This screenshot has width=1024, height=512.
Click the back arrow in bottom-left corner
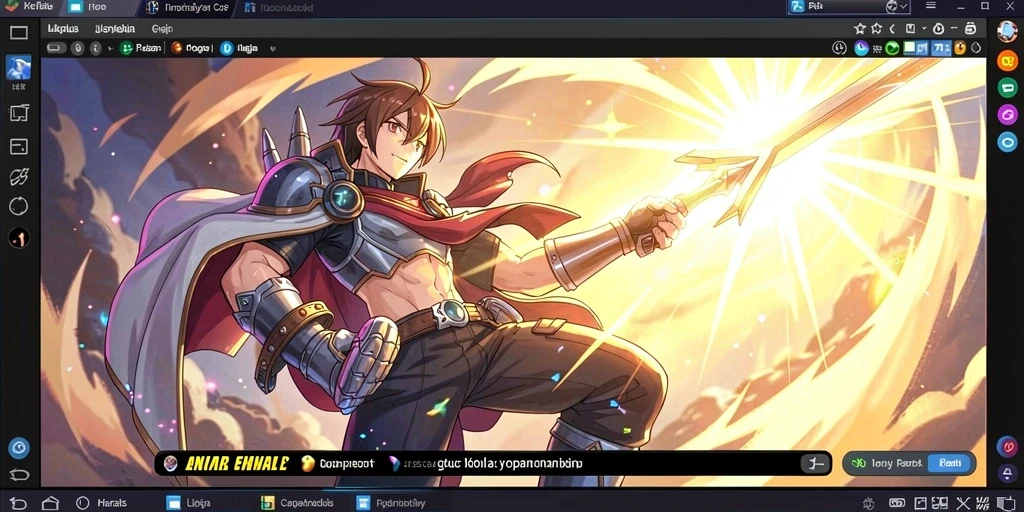tap(18, 503)
